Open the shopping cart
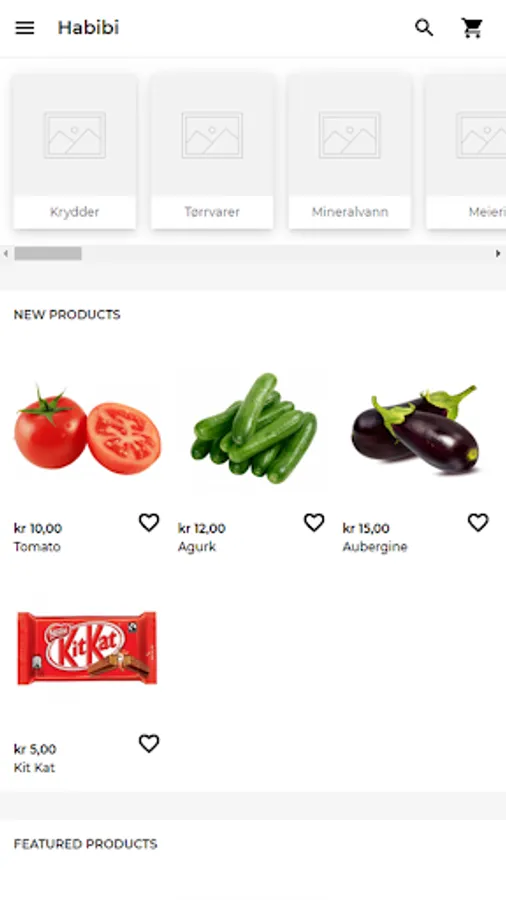Screen dimensions: 506x900 [x=472, y=28]
